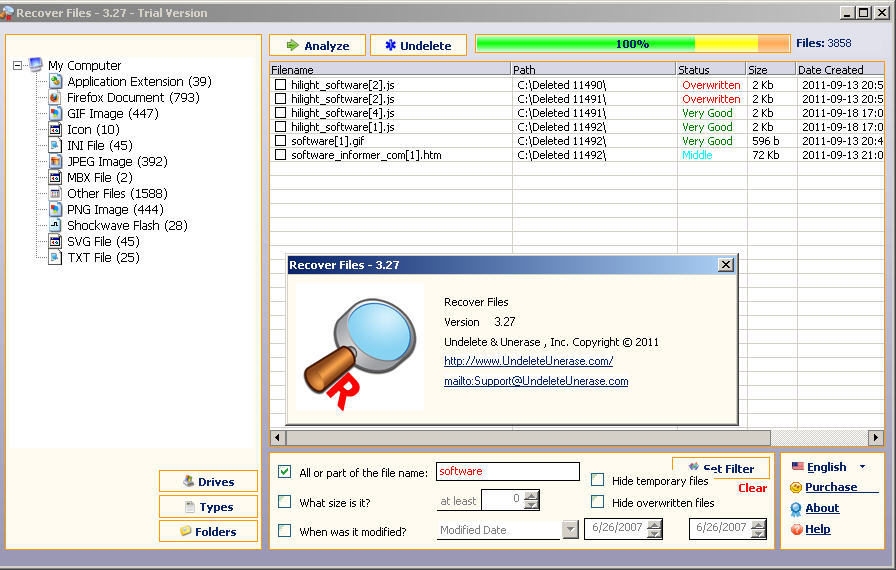Close the Recover Files 3.27 About dialog

tap(726, 264)
